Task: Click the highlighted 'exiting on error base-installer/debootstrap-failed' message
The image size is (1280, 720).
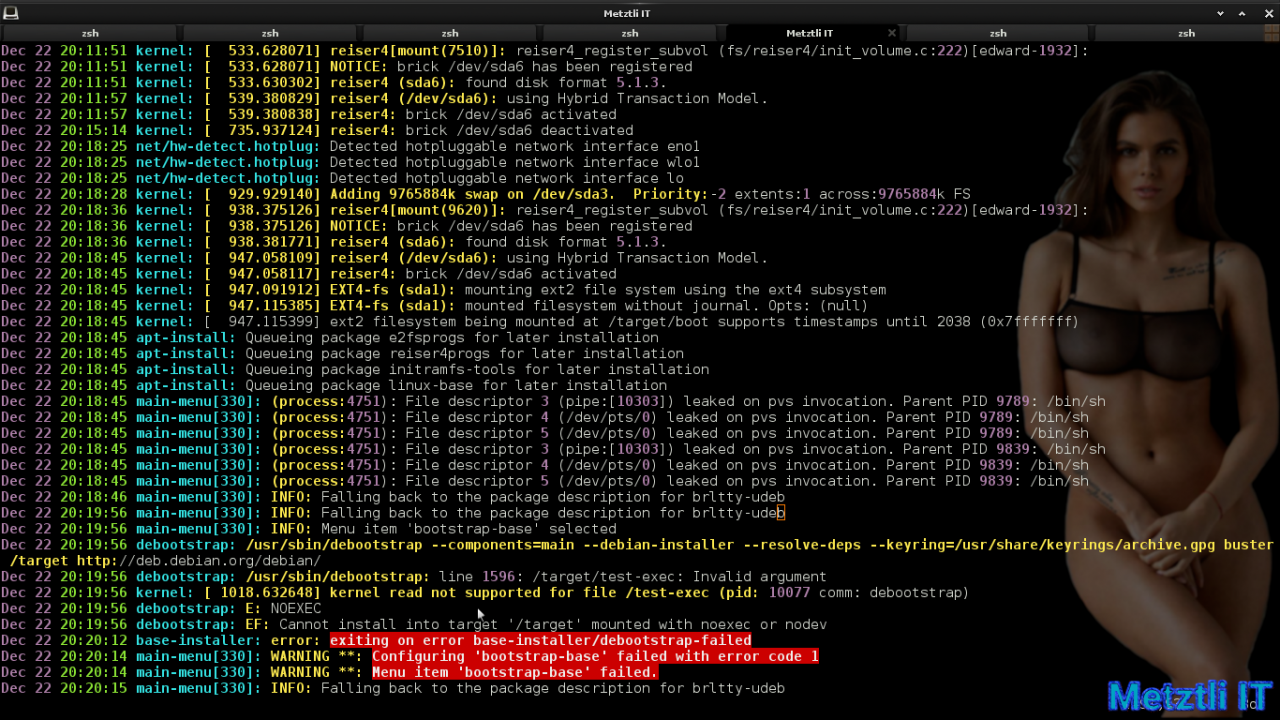Action: [x=540, y=641]
